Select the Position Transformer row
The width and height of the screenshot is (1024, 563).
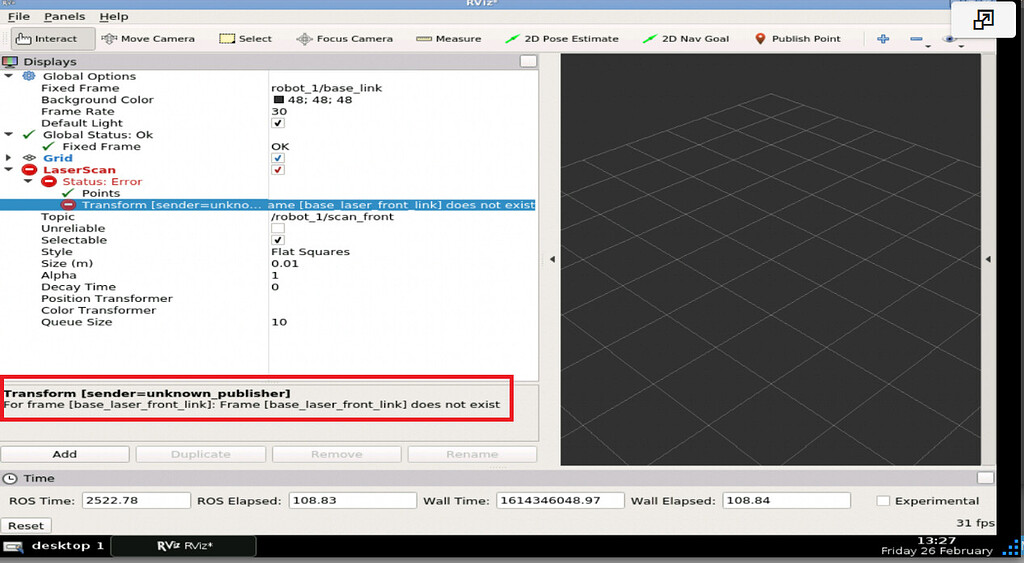pyautogui.click(x=269, y=298)
